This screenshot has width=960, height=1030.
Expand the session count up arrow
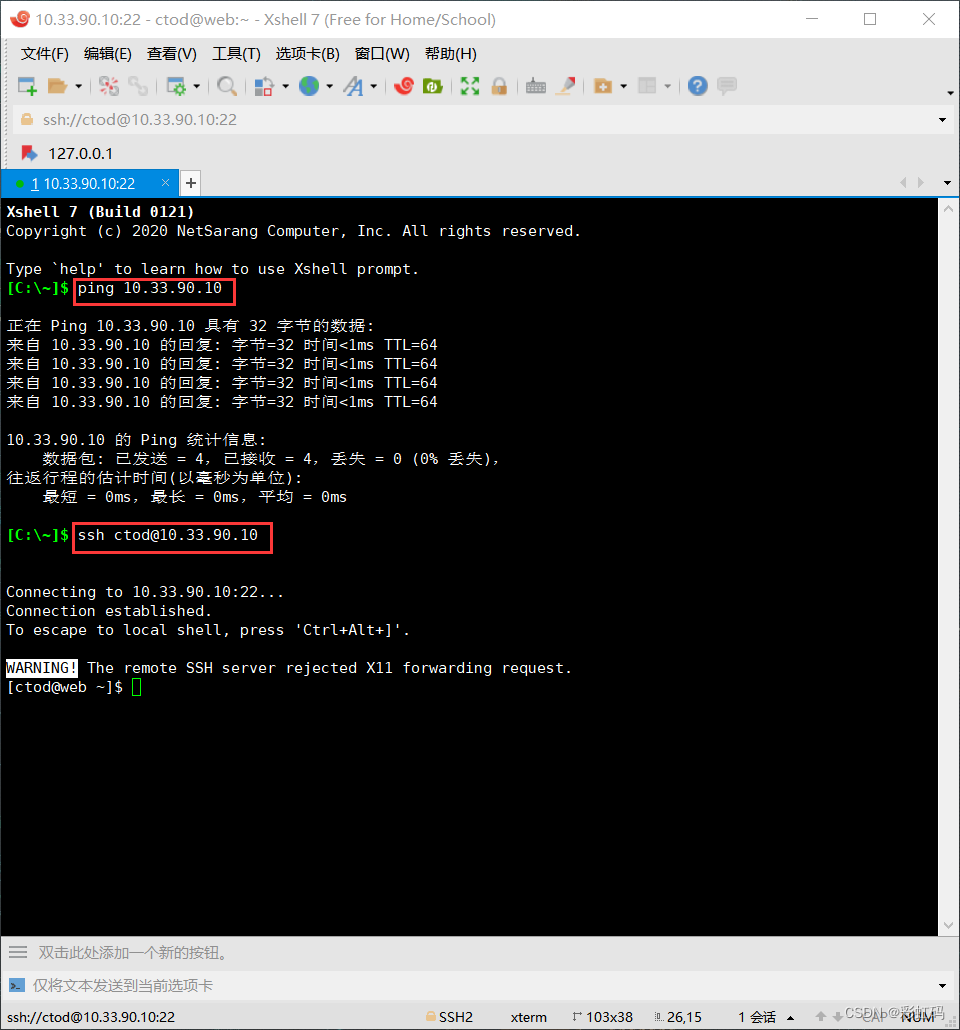point(790,1018)
